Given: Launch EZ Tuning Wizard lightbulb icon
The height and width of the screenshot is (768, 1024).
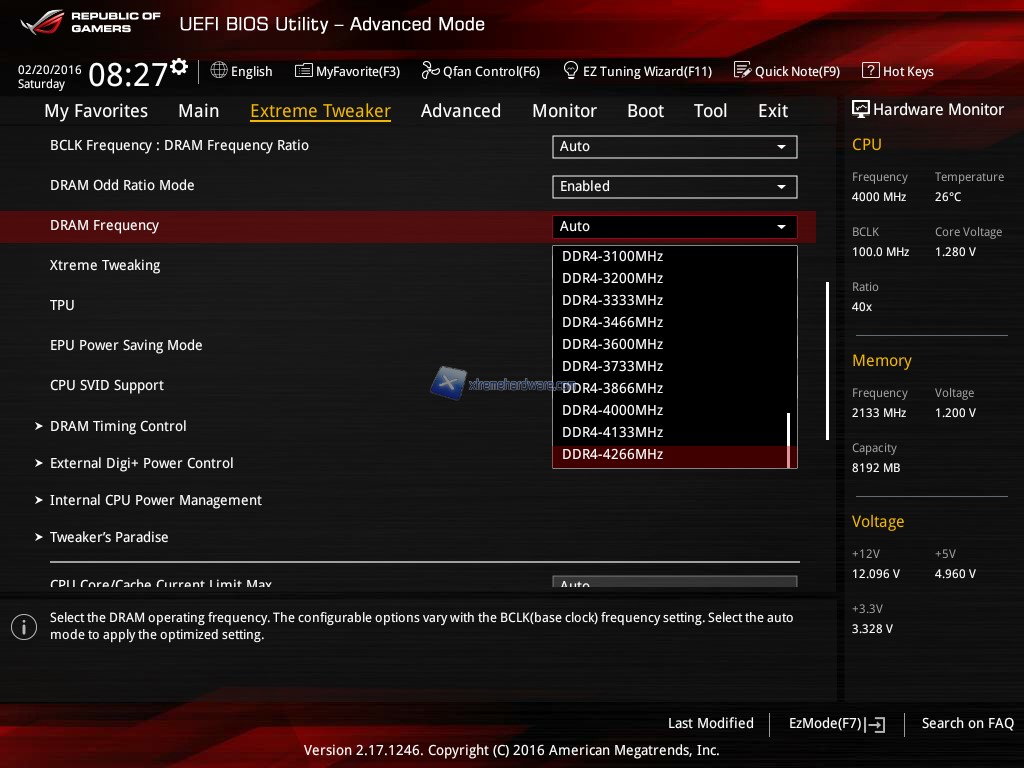Looking at the screenshot, I should point(571,71).
